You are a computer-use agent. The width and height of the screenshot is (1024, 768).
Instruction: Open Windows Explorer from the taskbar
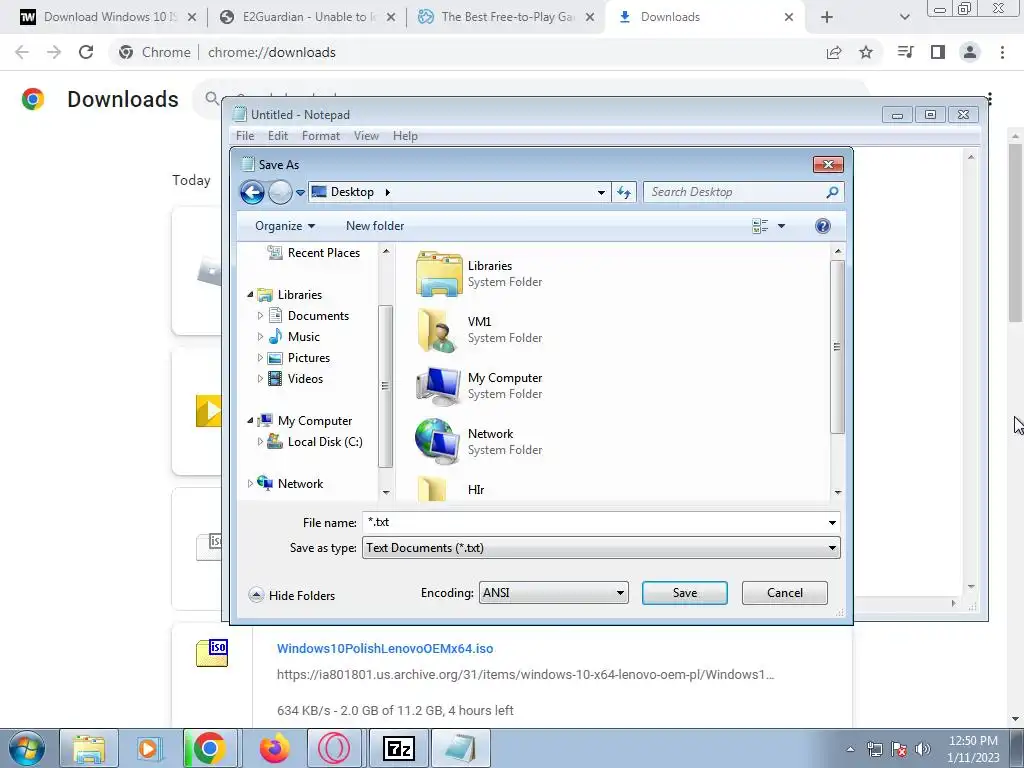tap(89, 748)
